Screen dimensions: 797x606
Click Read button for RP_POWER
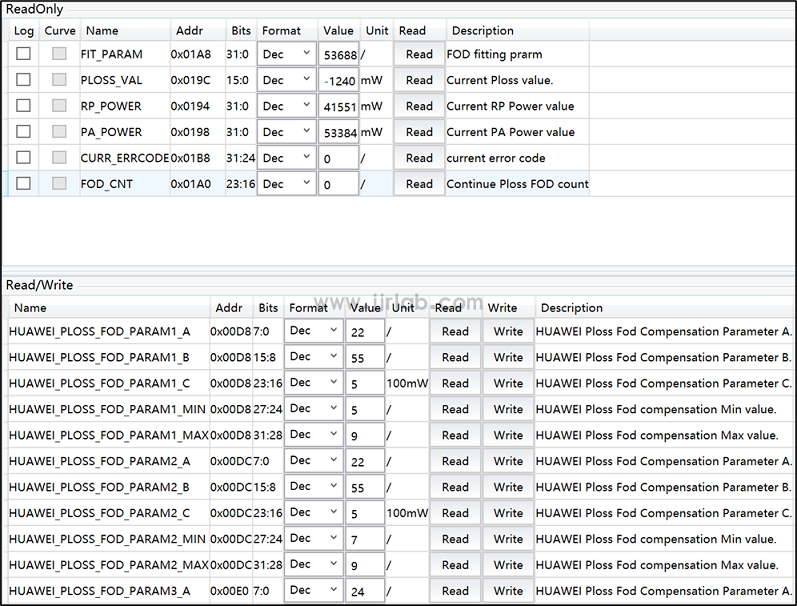[x=419, y=106]
